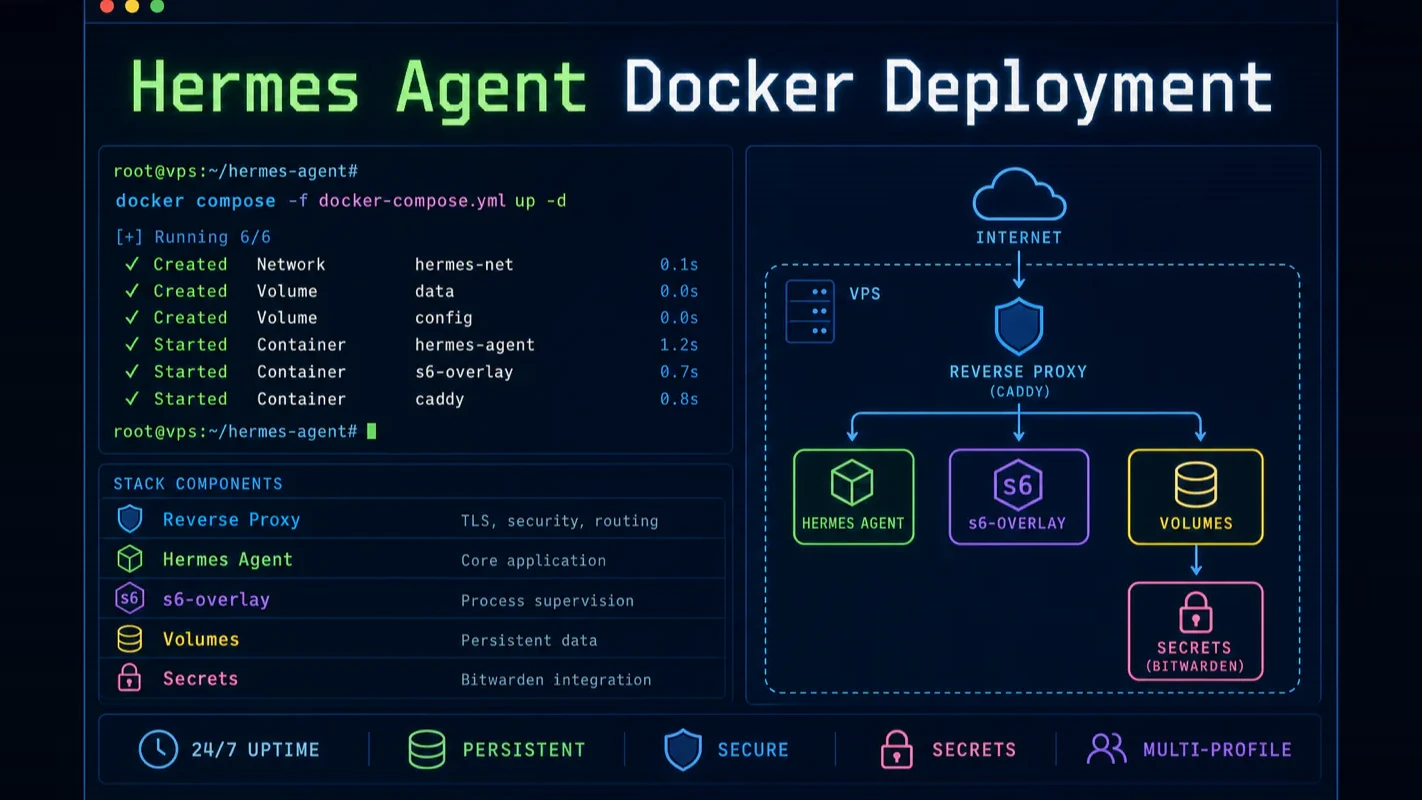Screen dimensions: 1422x800
Task: Click 'Process supervision' description
Action: pyautogui.click(x=547, y=601)
